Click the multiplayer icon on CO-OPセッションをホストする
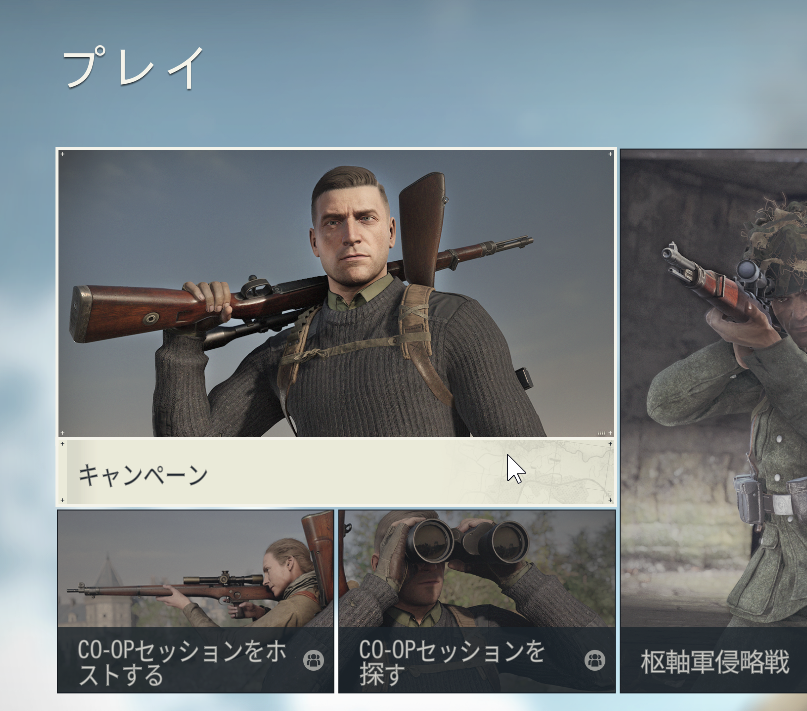The image size is (807, 711). 313,660
